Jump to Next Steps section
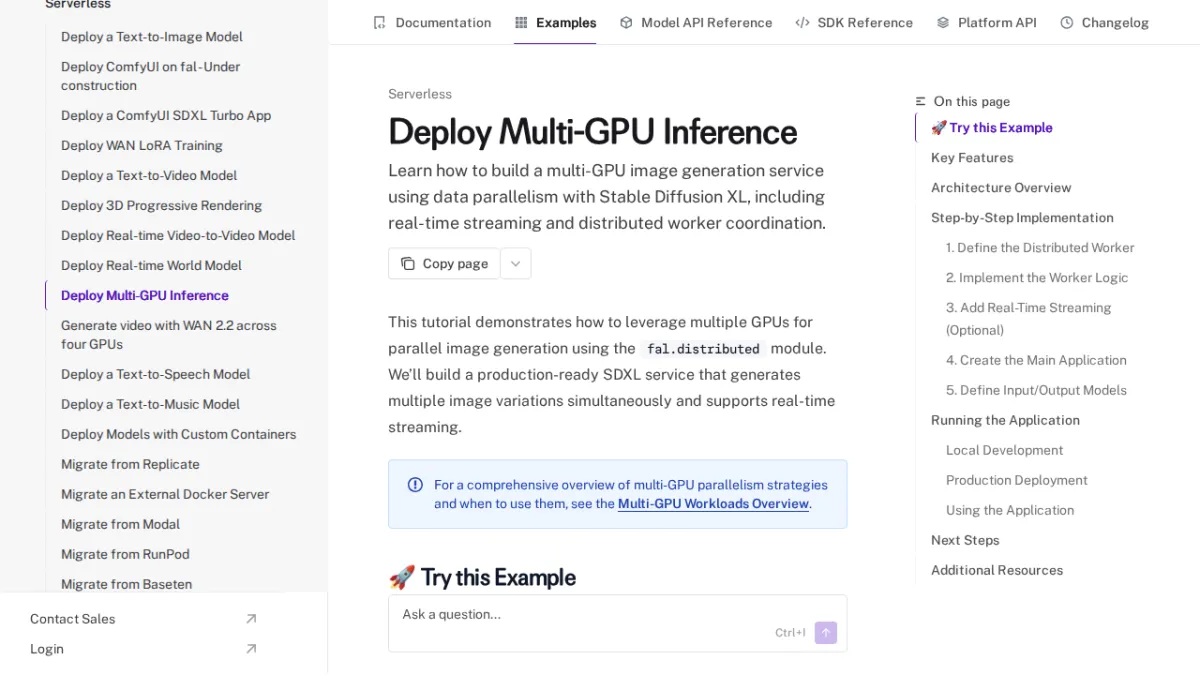 click(x=965, y=540)
